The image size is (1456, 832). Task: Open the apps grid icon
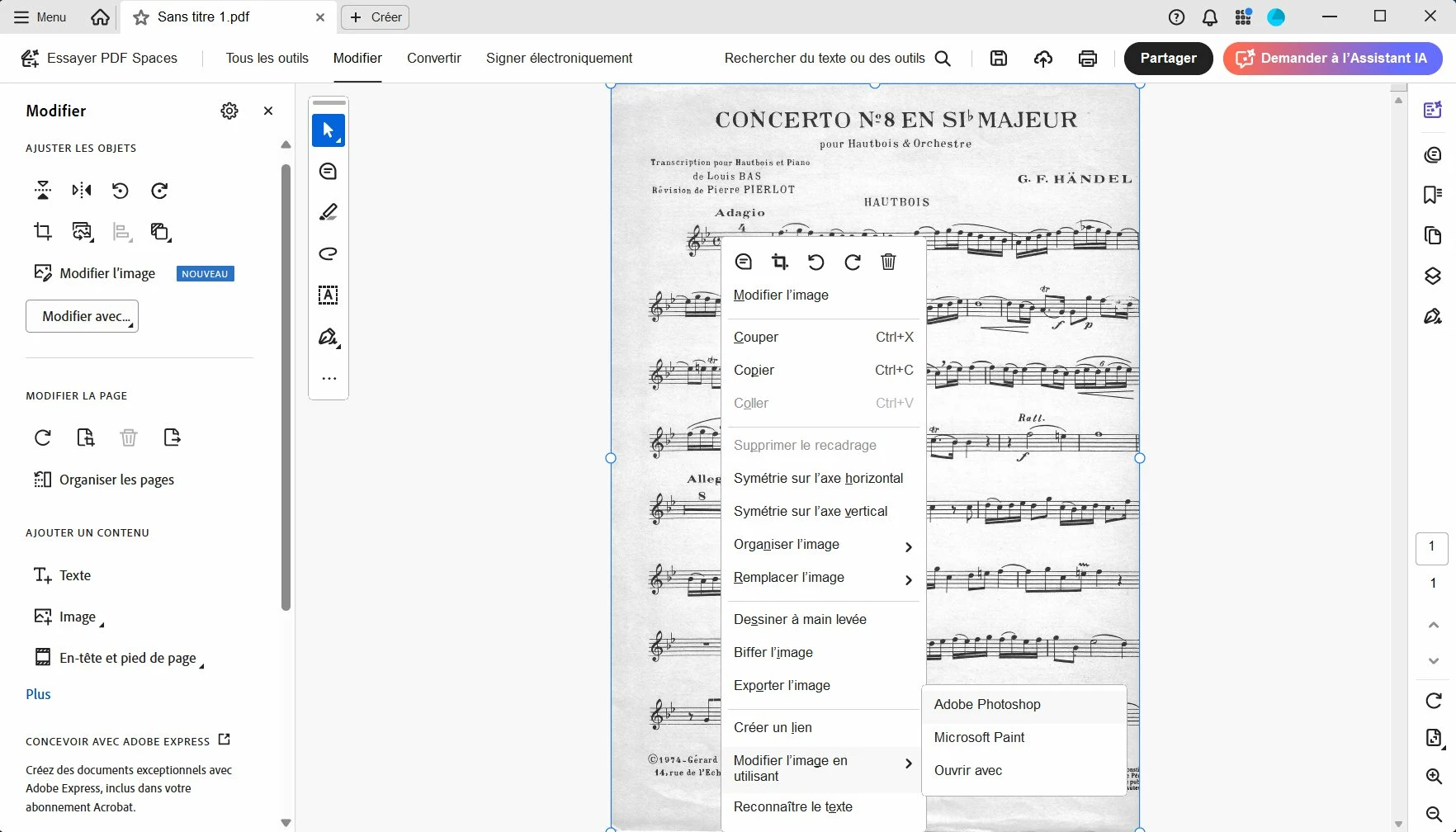coord(1243,17)
